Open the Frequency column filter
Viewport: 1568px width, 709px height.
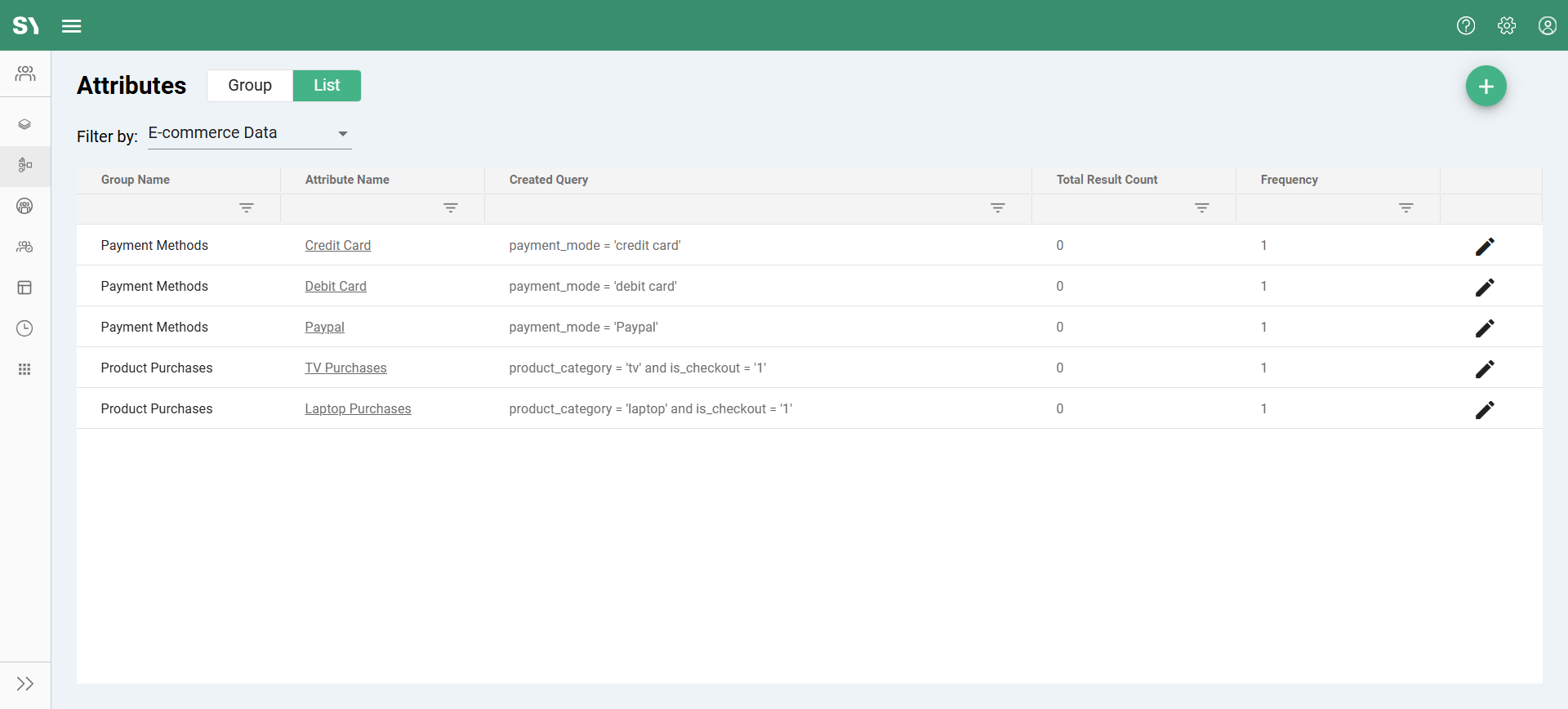point(1405,208)
